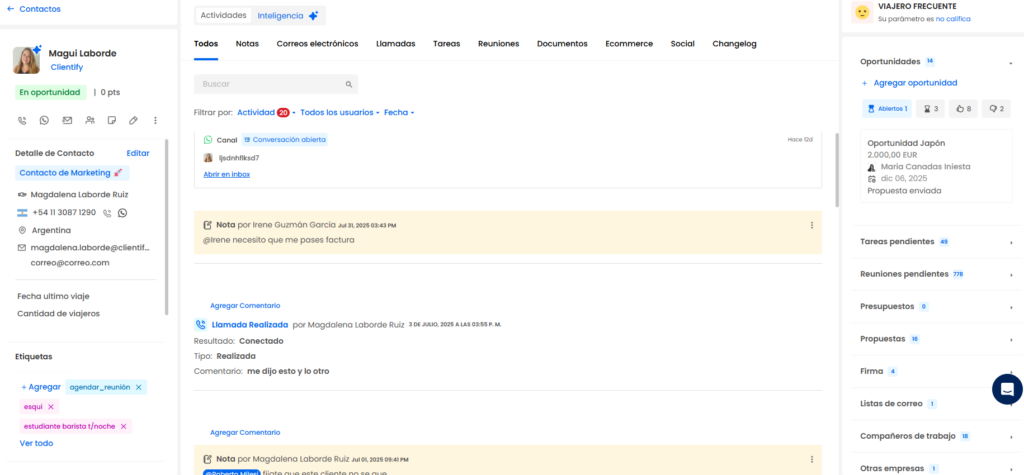Click Agregar oportunidad
The height and width of the screenshot is (475, 1024).
pyautogui.click(x=909, y=83)
